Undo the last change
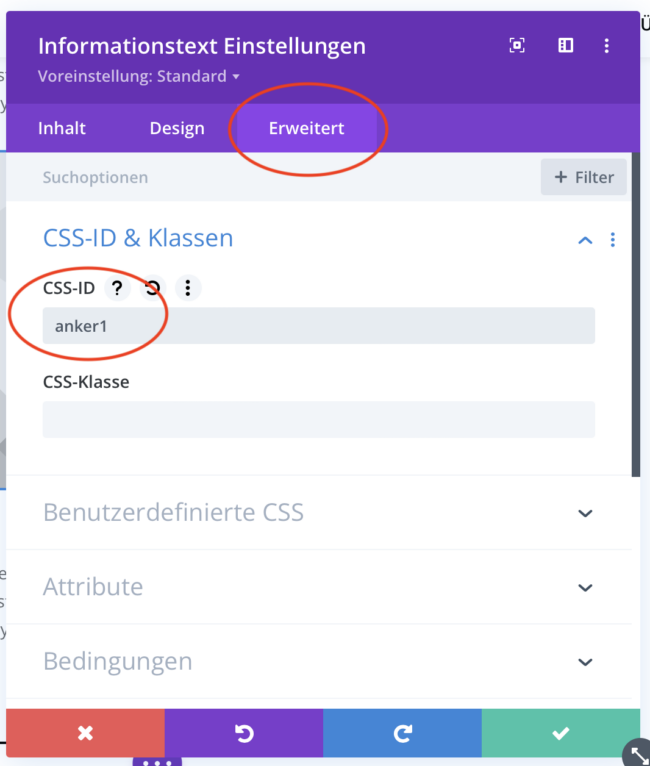 (244, 734)
